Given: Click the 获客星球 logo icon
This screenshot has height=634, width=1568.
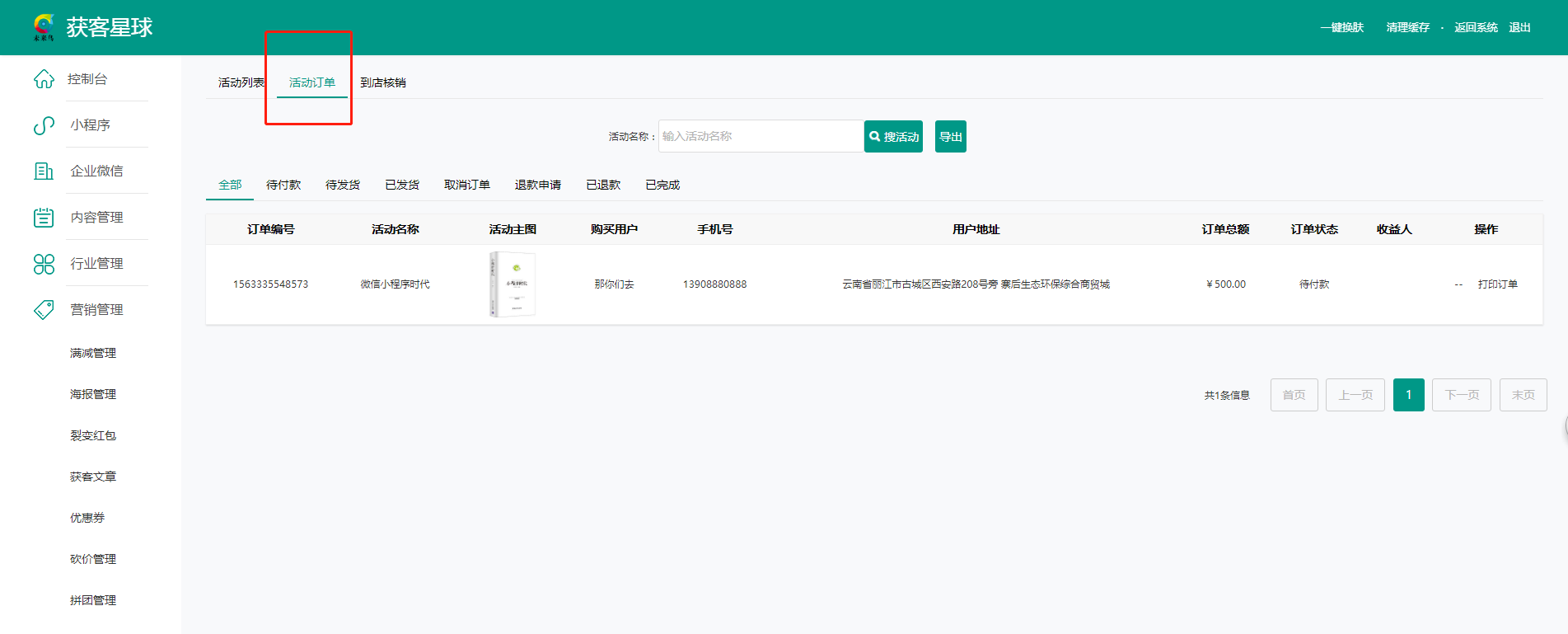Looking at the screenshot, I should tap(44, 27).
